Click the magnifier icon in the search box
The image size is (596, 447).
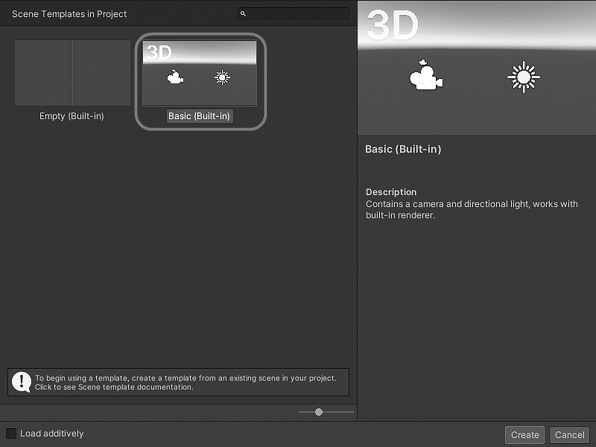click(243, 14)
